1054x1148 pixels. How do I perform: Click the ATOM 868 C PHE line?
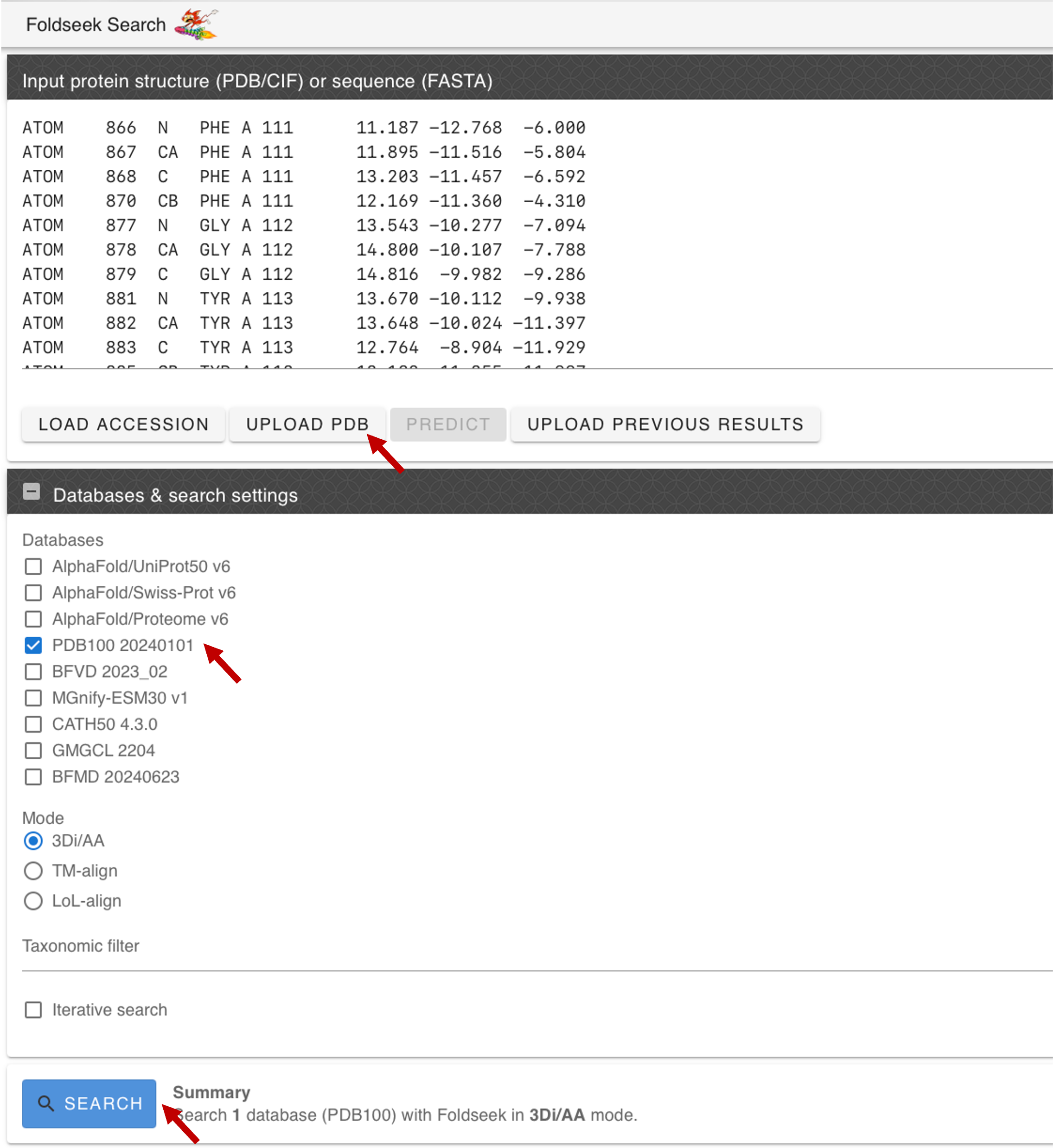coord(304,177)
